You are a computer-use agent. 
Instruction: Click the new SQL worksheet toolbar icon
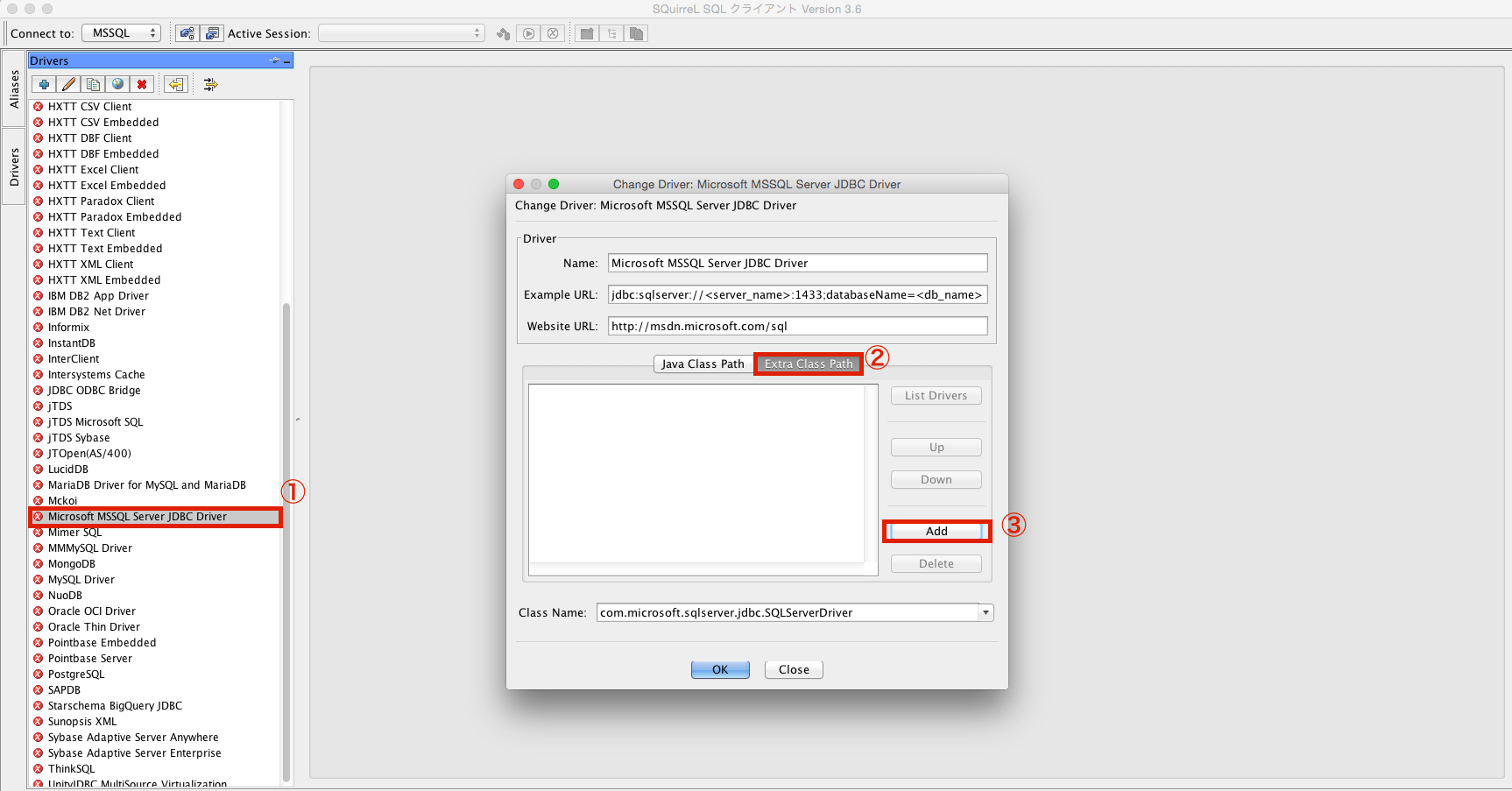point(587,33)
